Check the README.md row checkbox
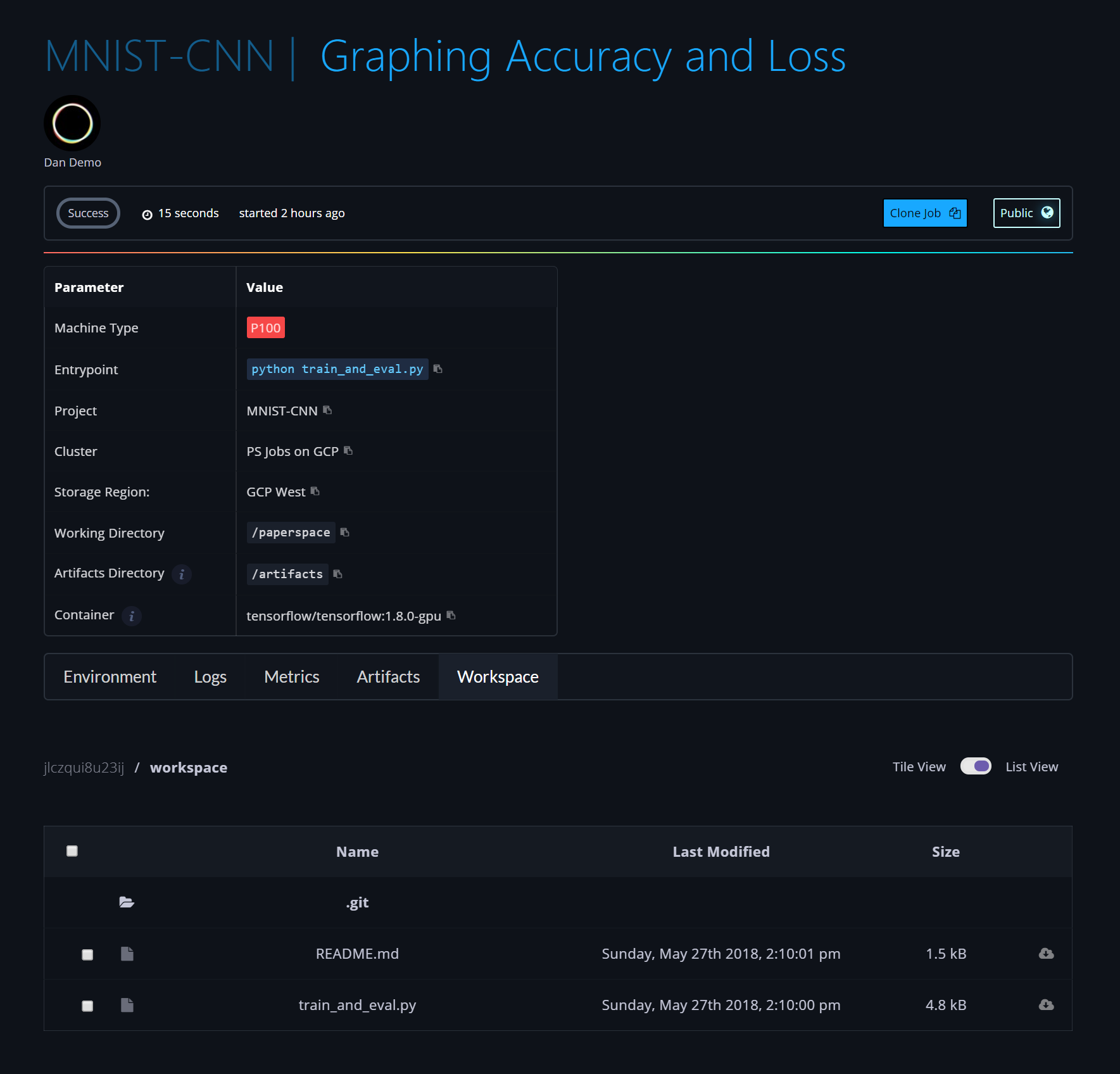1120x1074 pixels. pos(87,954)
